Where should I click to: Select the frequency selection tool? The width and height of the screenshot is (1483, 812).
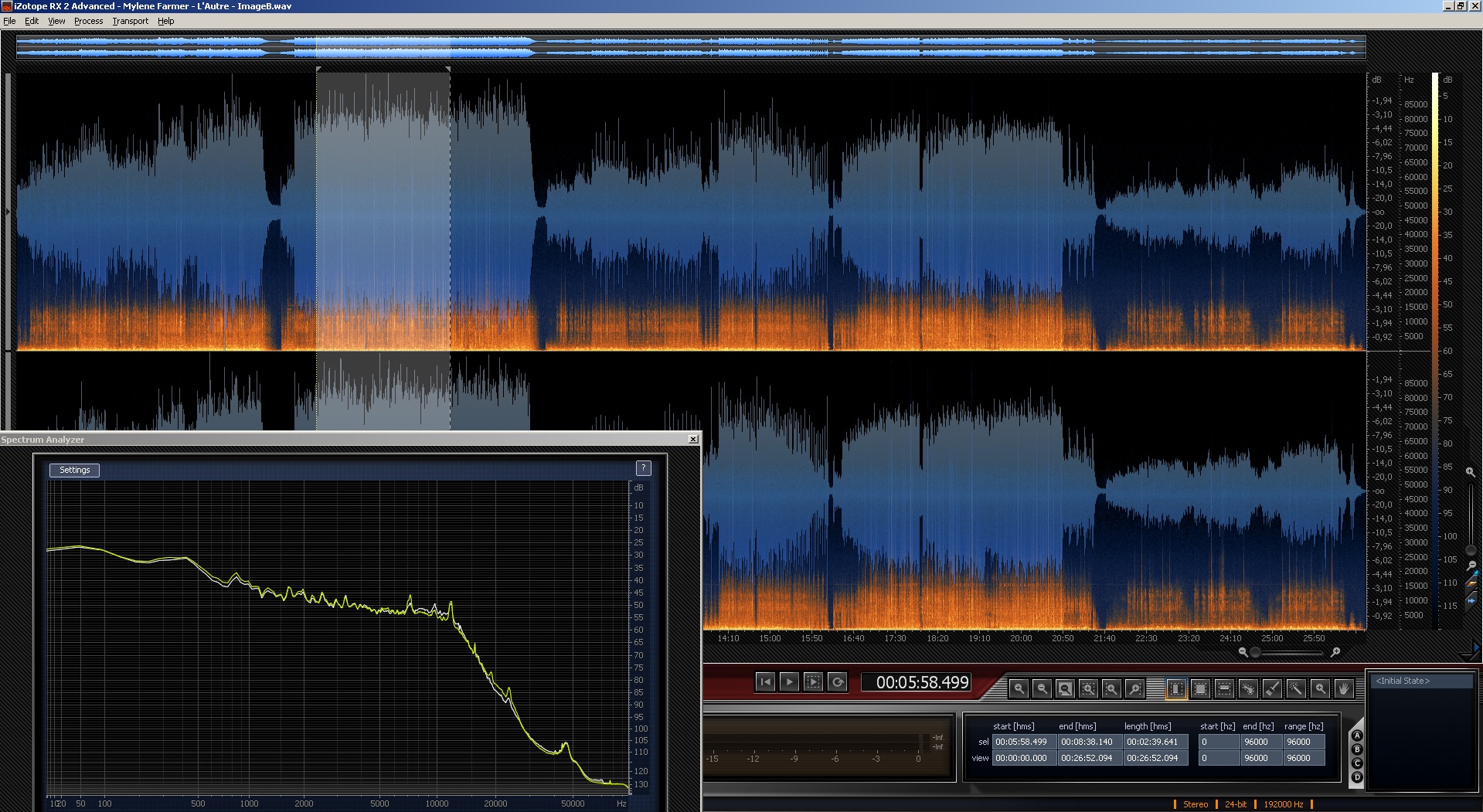(1224, 688)
